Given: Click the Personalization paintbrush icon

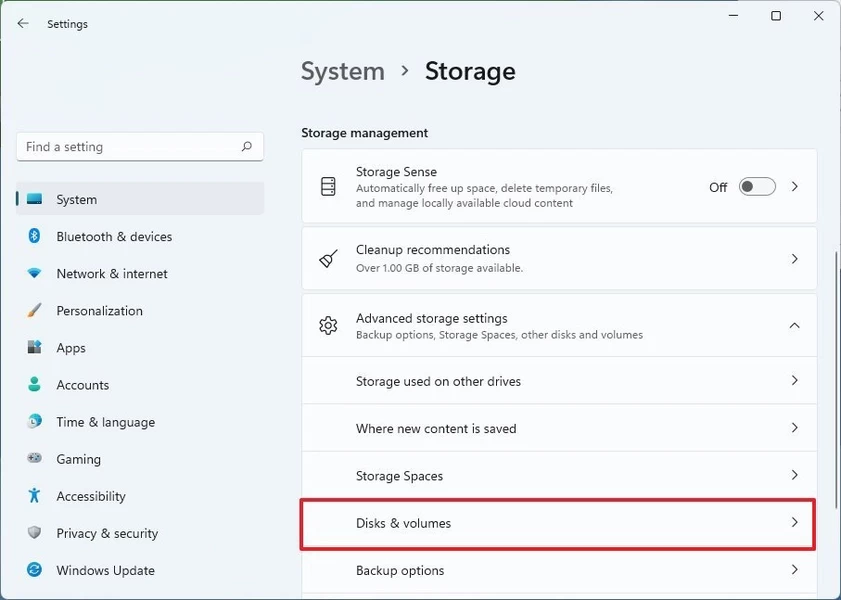Looking at the screenshot, I should coord(35,311).
